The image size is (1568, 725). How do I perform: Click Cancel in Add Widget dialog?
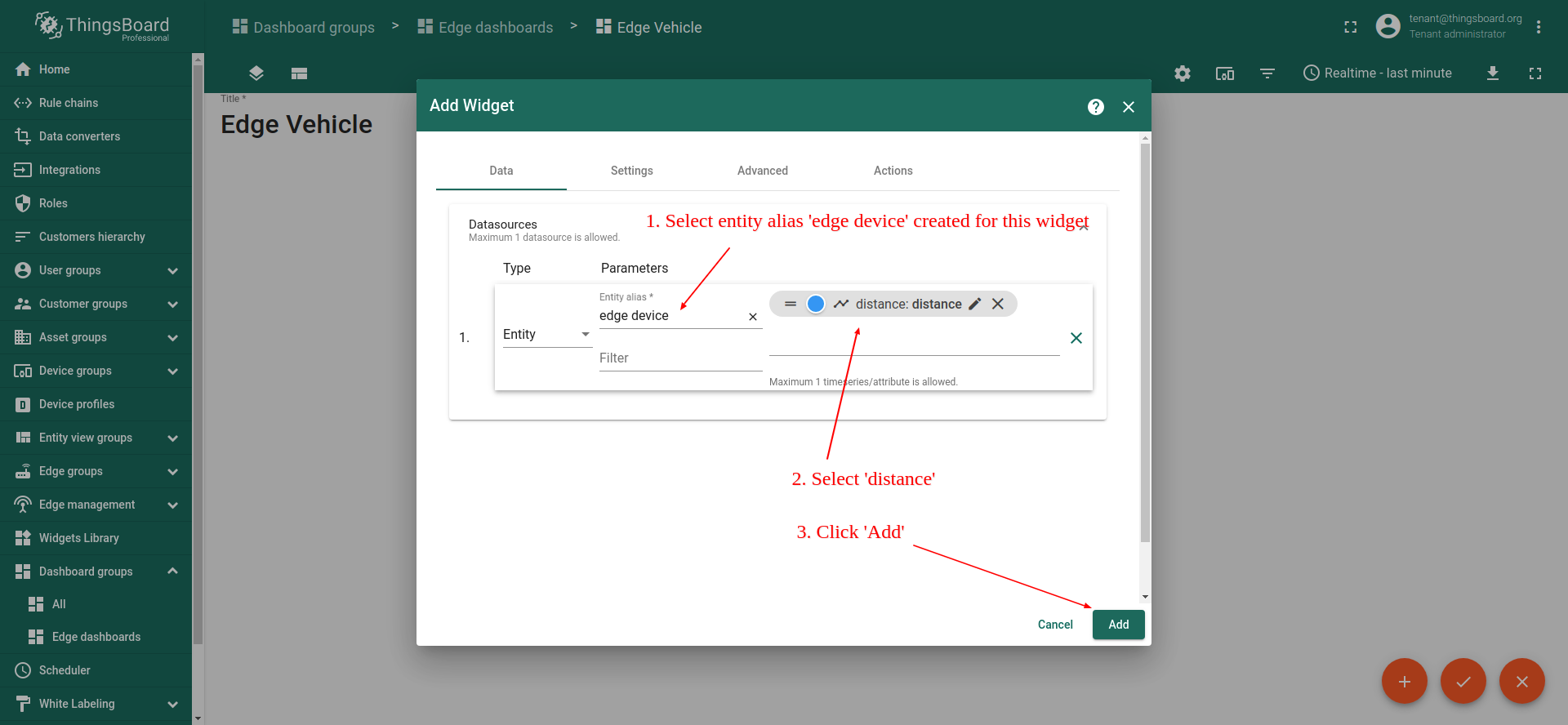tap(1055, 625)
